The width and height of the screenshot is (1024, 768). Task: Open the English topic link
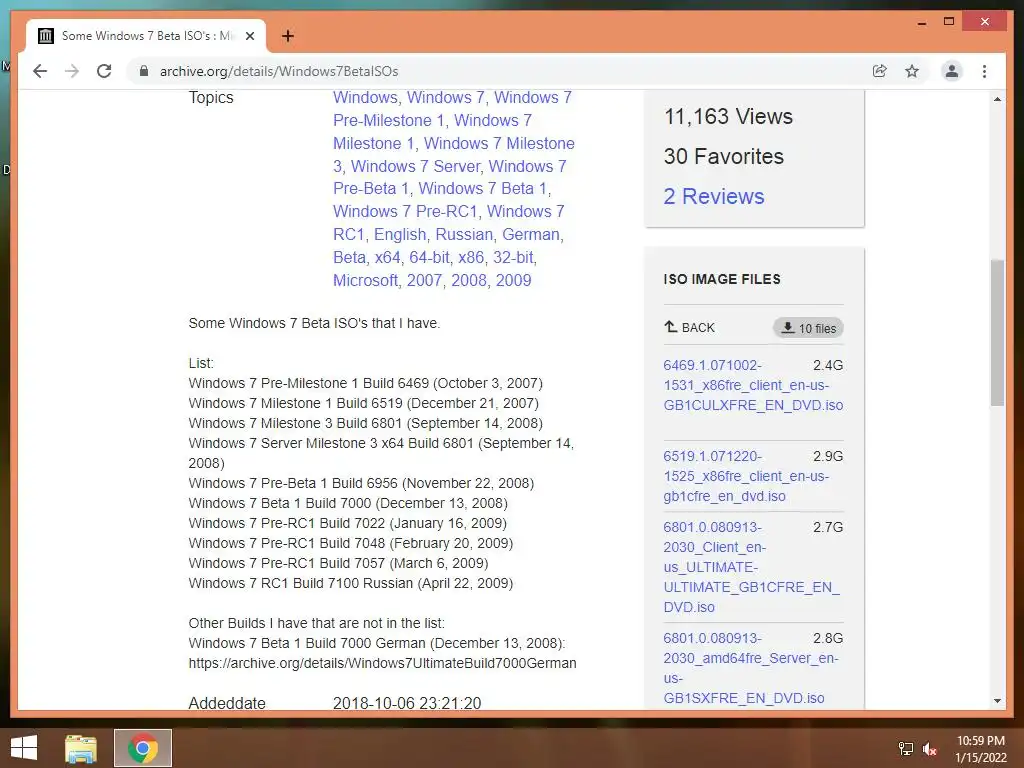point(400,234)
